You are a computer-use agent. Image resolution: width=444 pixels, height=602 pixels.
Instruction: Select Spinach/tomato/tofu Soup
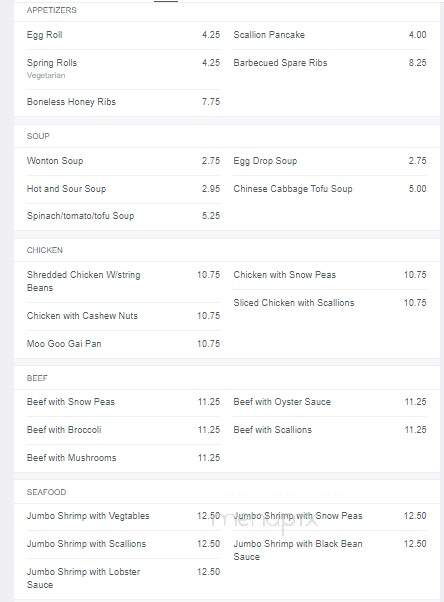[123, 216]
